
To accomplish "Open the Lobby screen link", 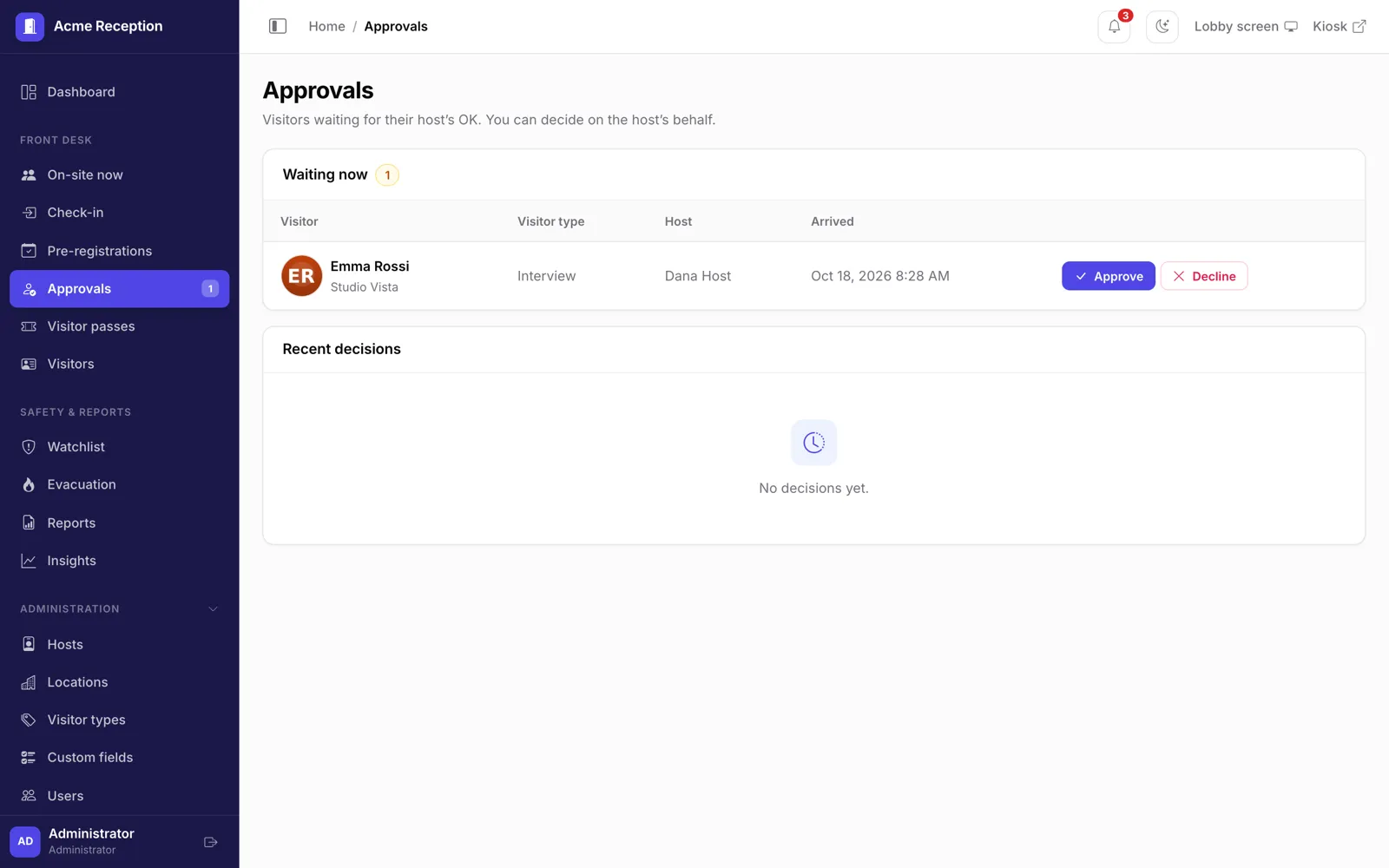I will point(1245,26).
